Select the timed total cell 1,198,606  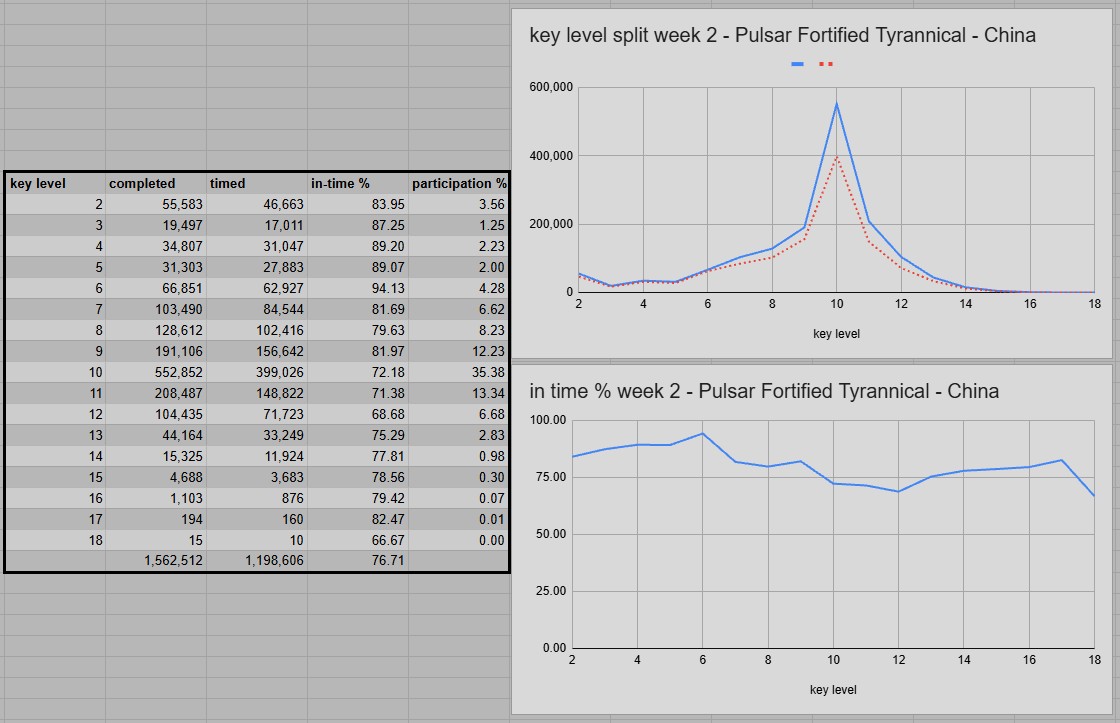point(257,561)
